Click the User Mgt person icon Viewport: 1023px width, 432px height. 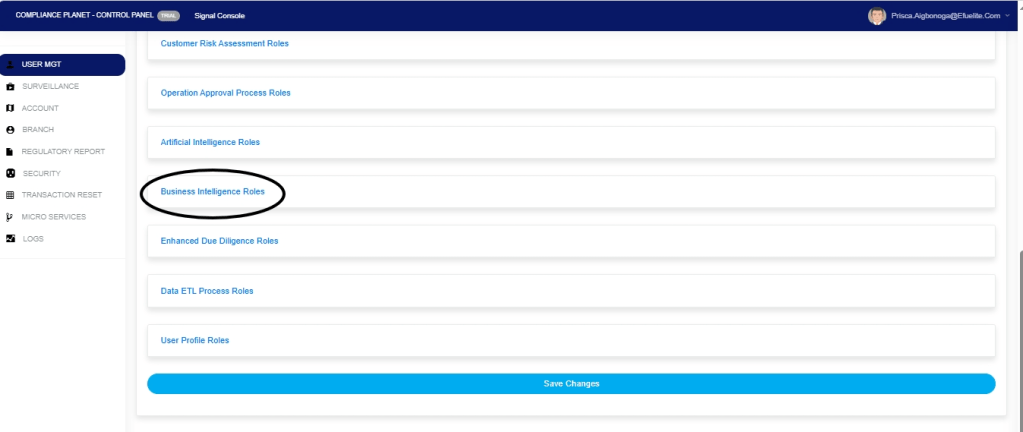pos(10,65)
